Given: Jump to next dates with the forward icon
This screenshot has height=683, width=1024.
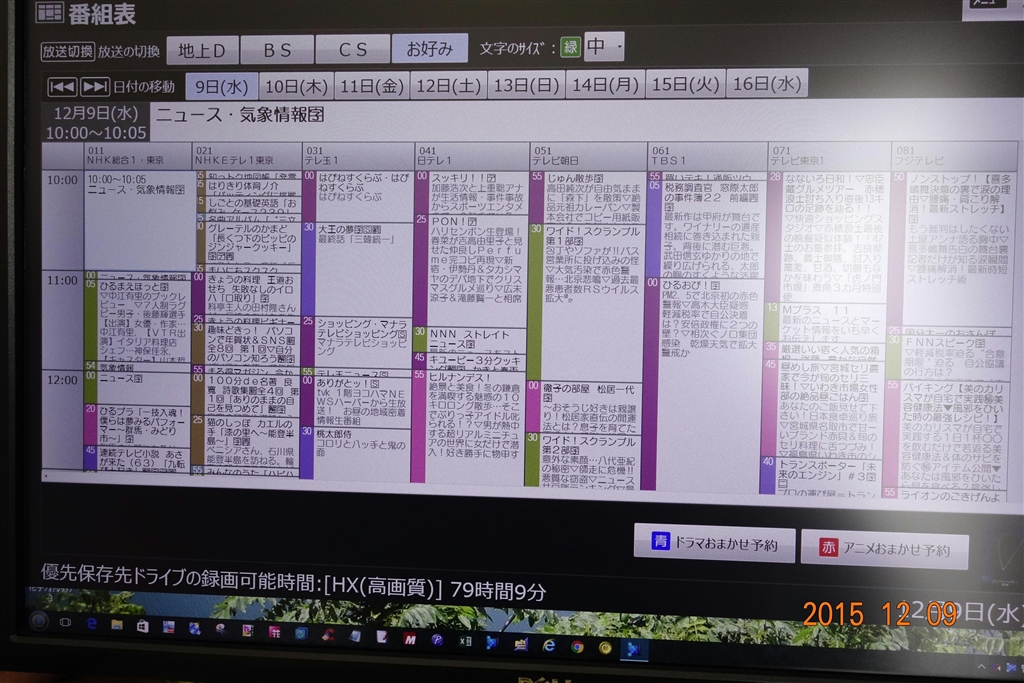Looking at the screenshot, I should click(x=95, y=86).
